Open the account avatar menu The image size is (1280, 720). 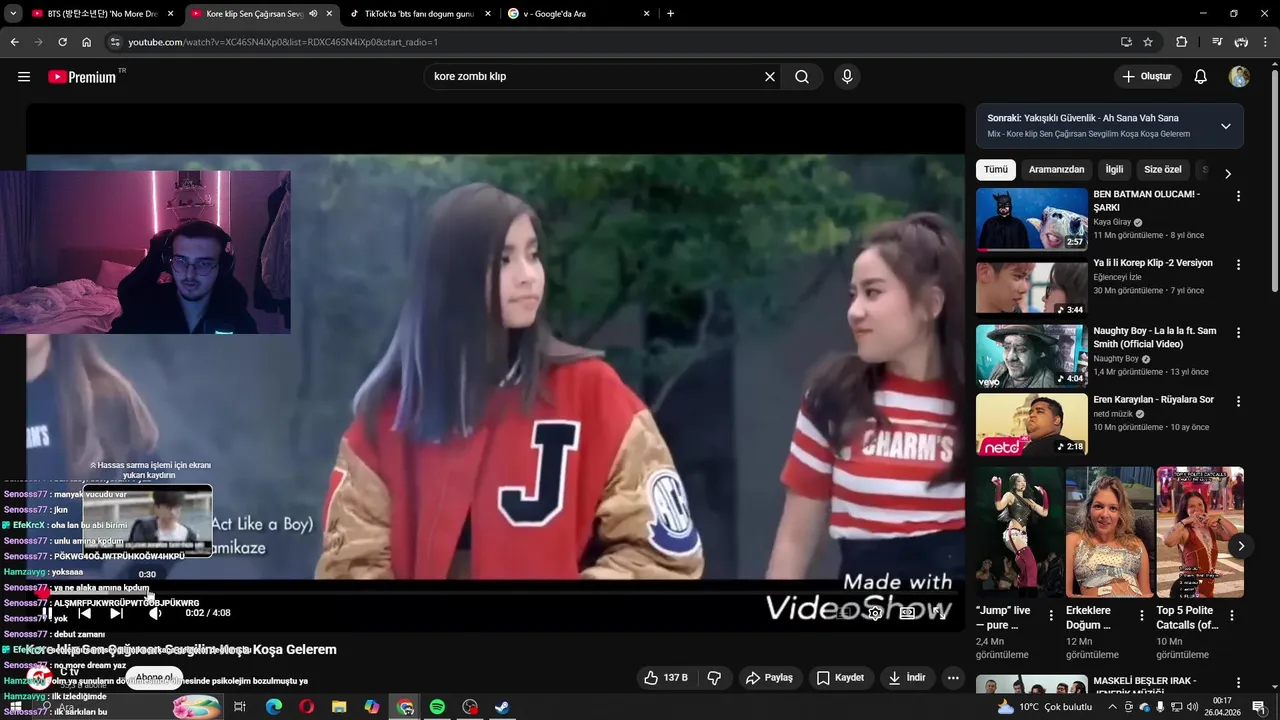1239,77
